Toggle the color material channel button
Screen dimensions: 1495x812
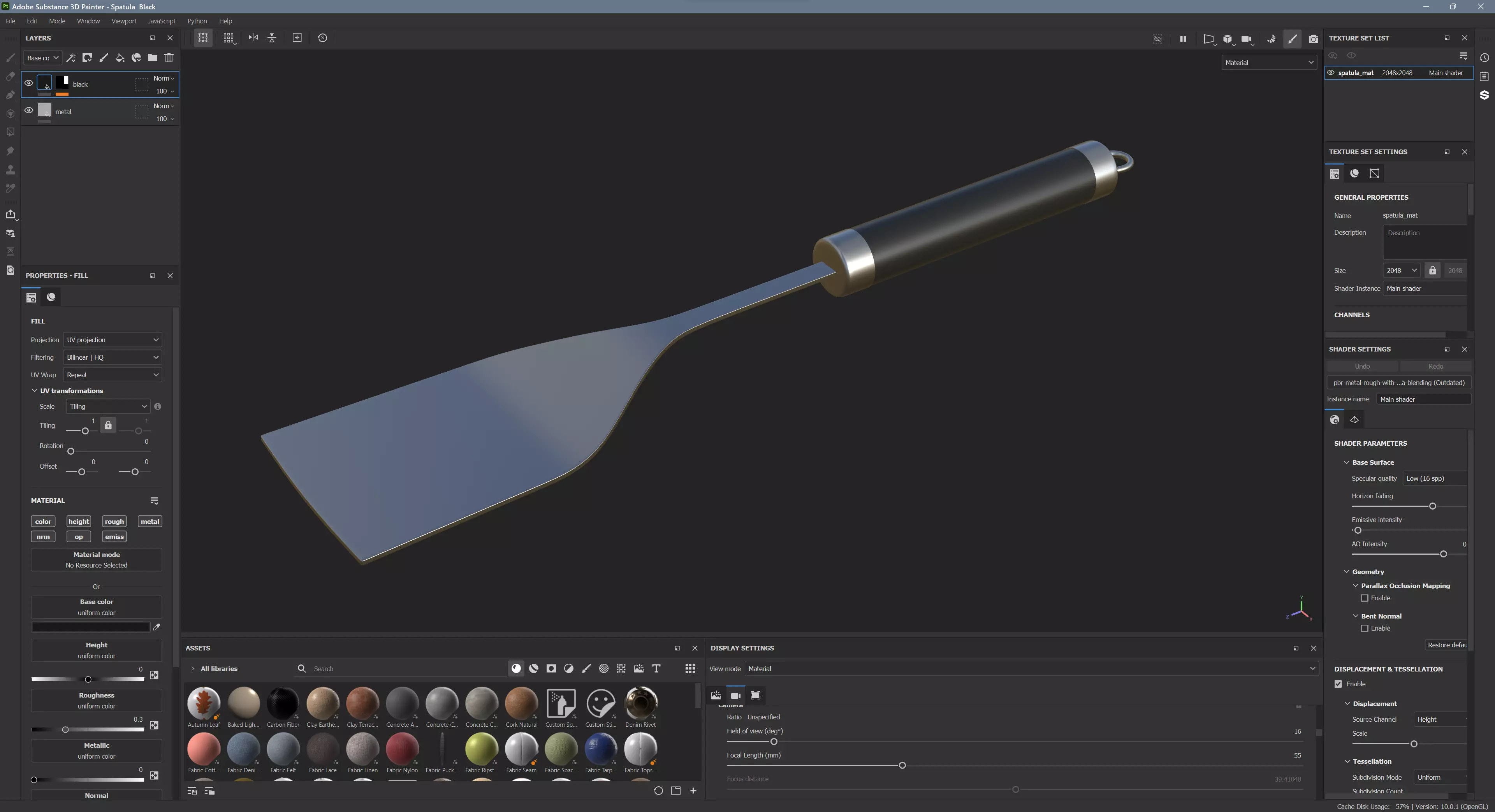(x=43, y=521)
